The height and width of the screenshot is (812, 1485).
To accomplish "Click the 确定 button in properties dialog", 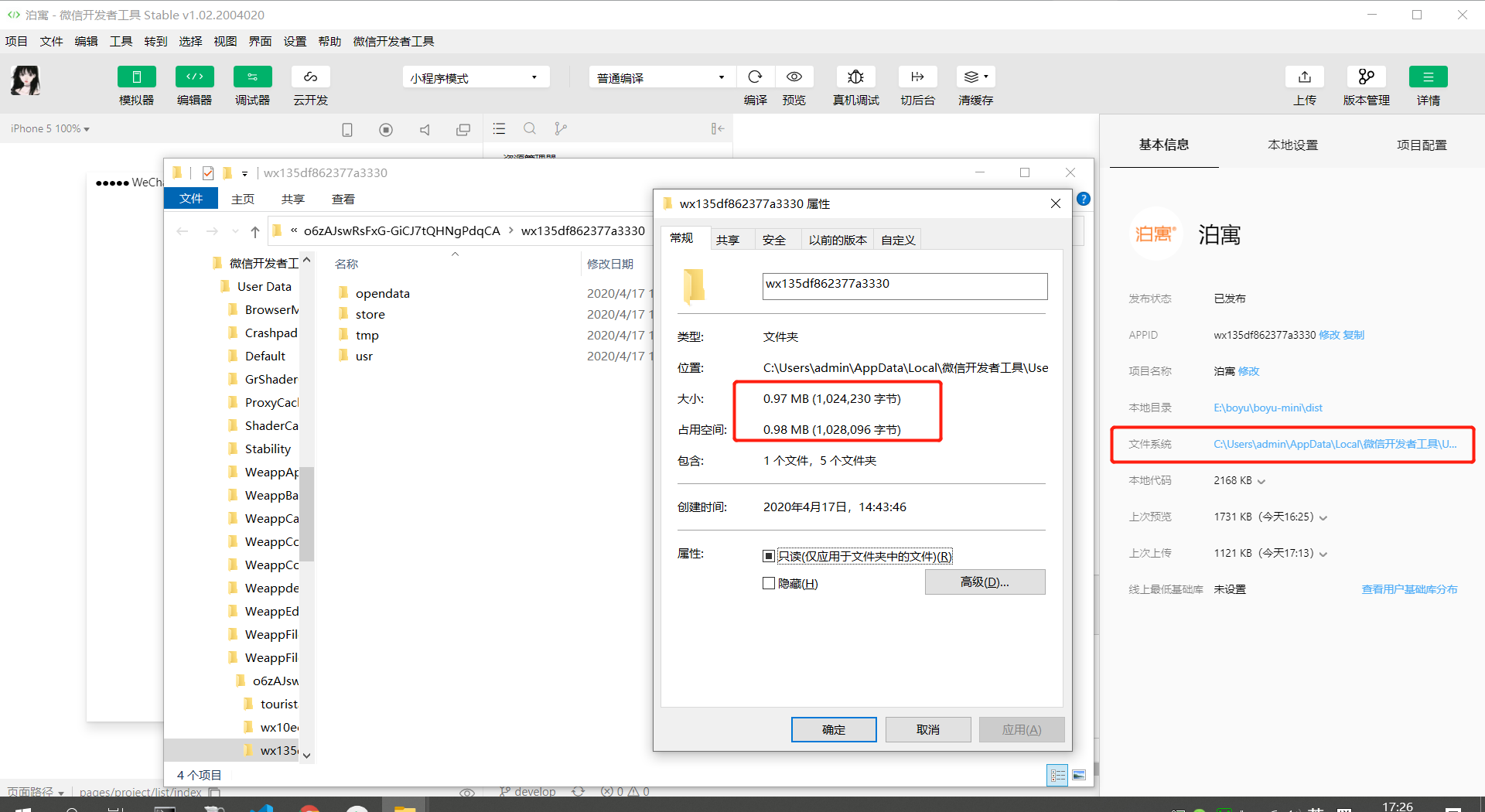I will point(834,729).
